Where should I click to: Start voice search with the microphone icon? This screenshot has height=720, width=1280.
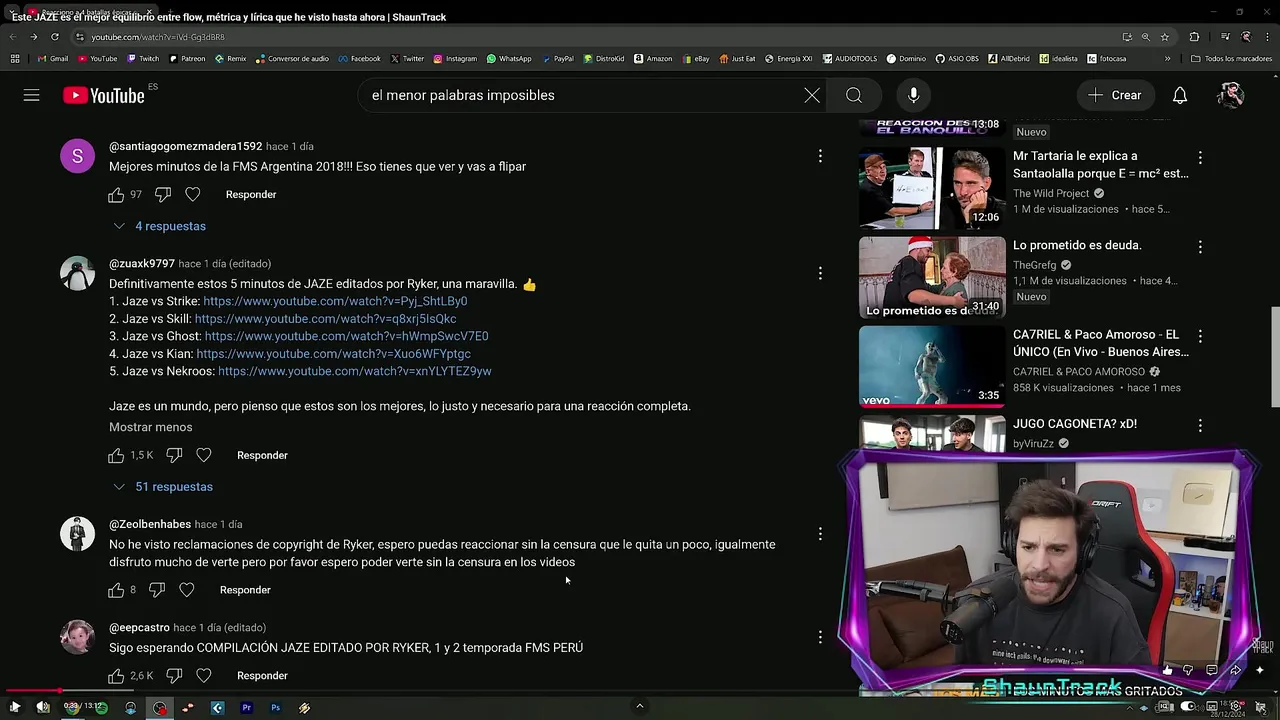coord(913,95)
